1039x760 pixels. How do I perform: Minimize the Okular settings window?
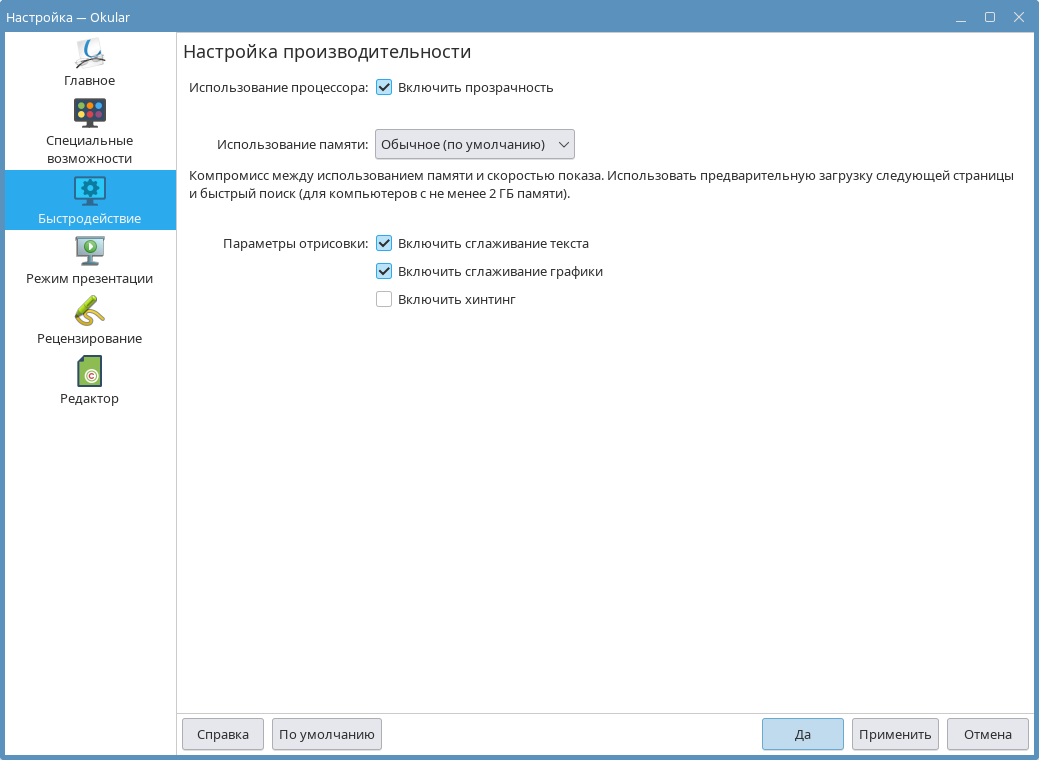point(960,17)
